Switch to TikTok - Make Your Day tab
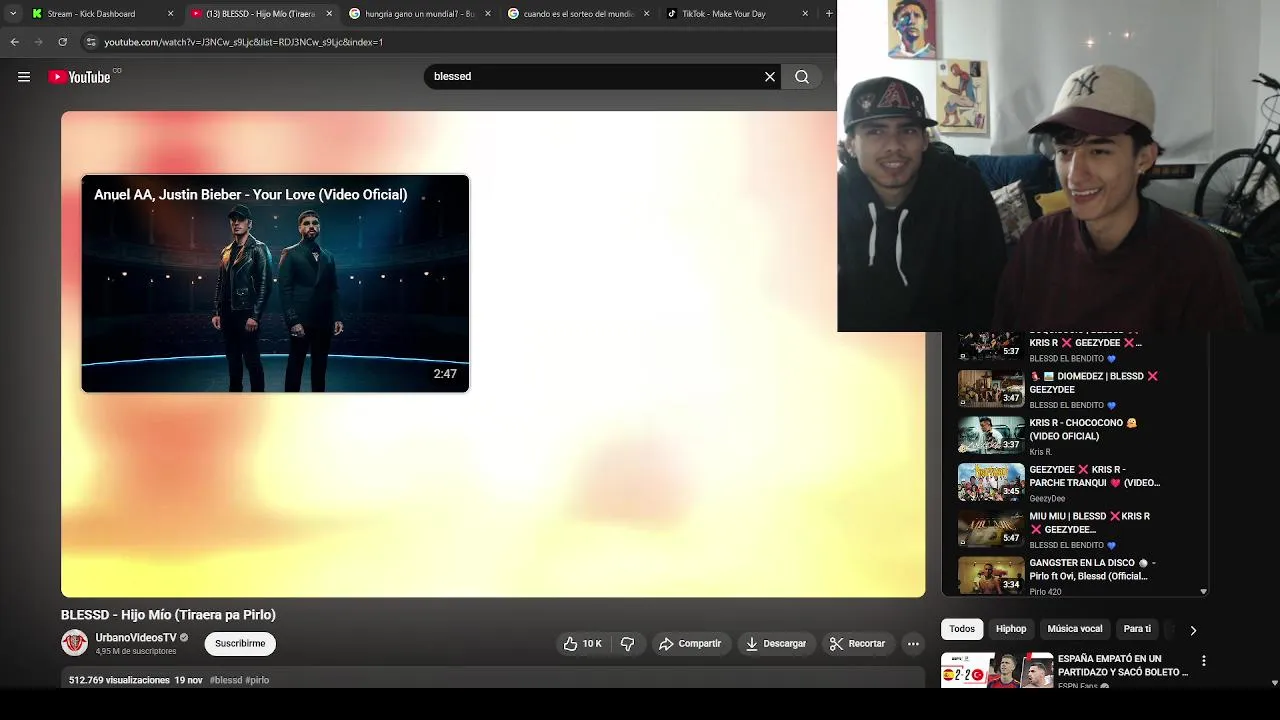The height and width of the screenshot is (720, 1280). click(x=738, y=14)
